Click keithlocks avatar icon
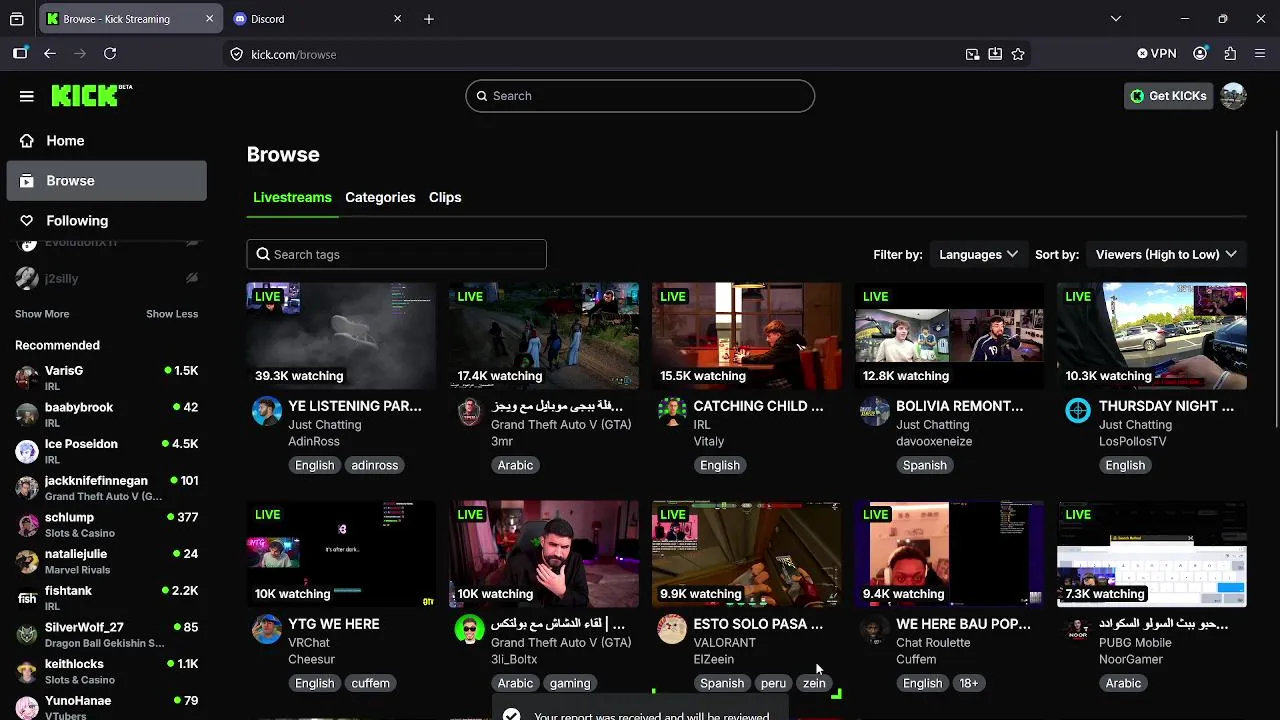 coord(27,671)
